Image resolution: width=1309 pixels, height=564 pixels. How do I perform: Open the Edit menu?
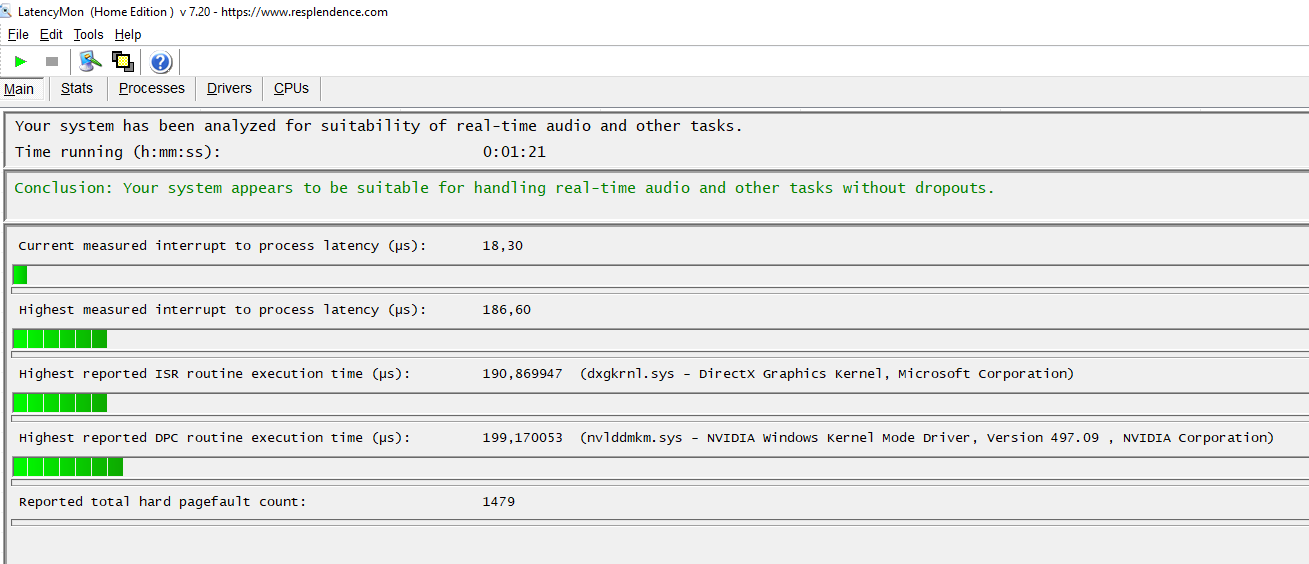51,34
